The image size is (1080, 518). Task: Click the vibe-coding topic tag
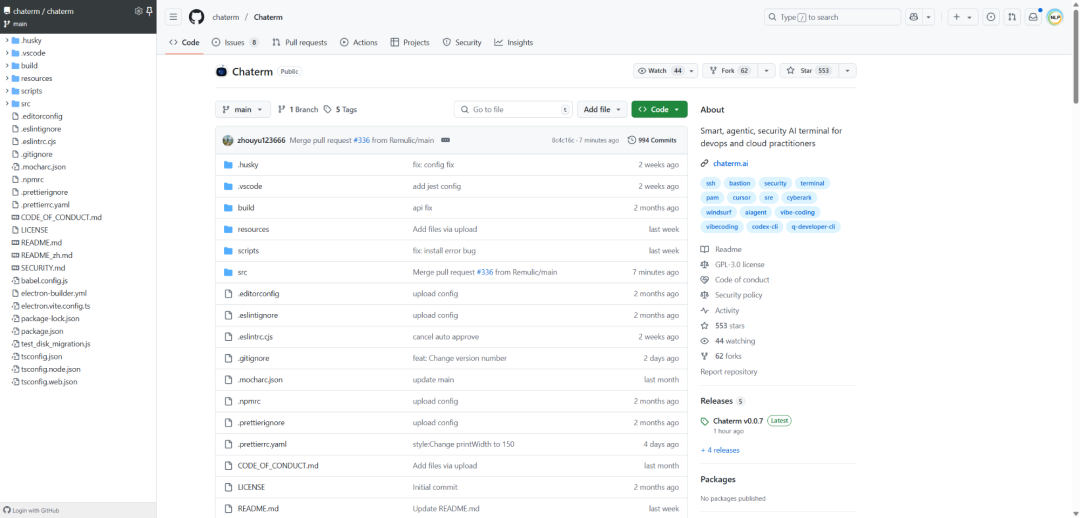798,212
